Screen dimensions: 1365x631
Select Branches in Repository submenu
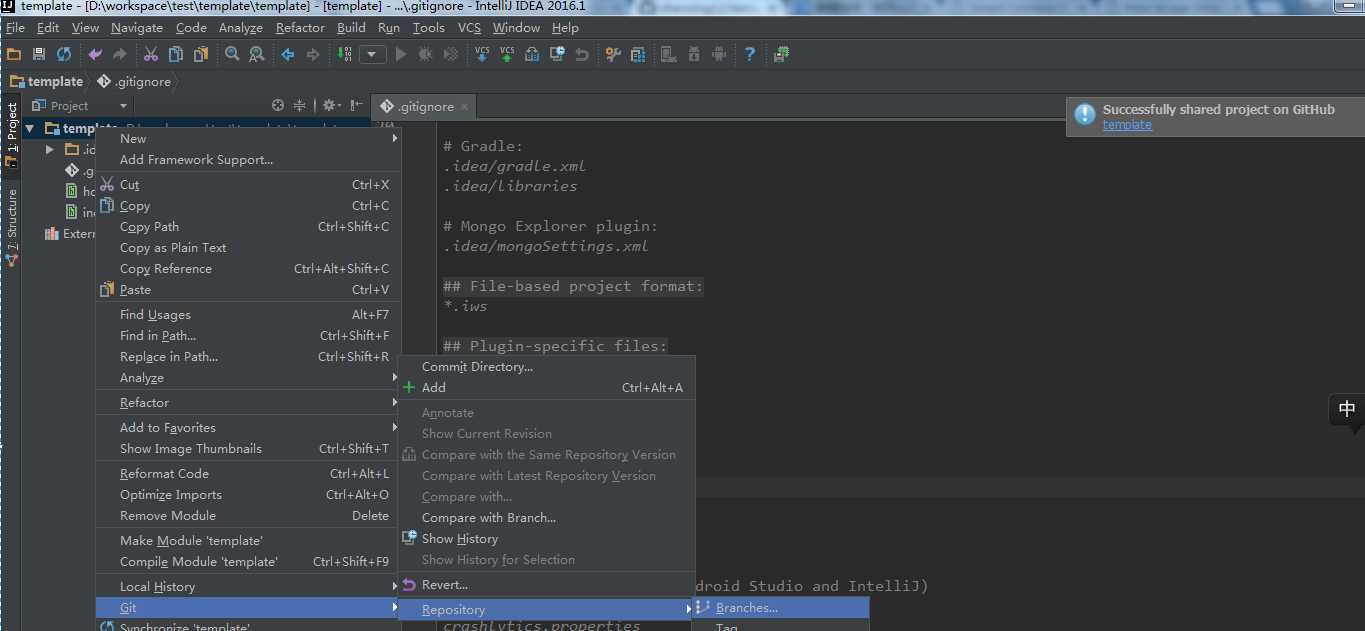pos(781,607)
